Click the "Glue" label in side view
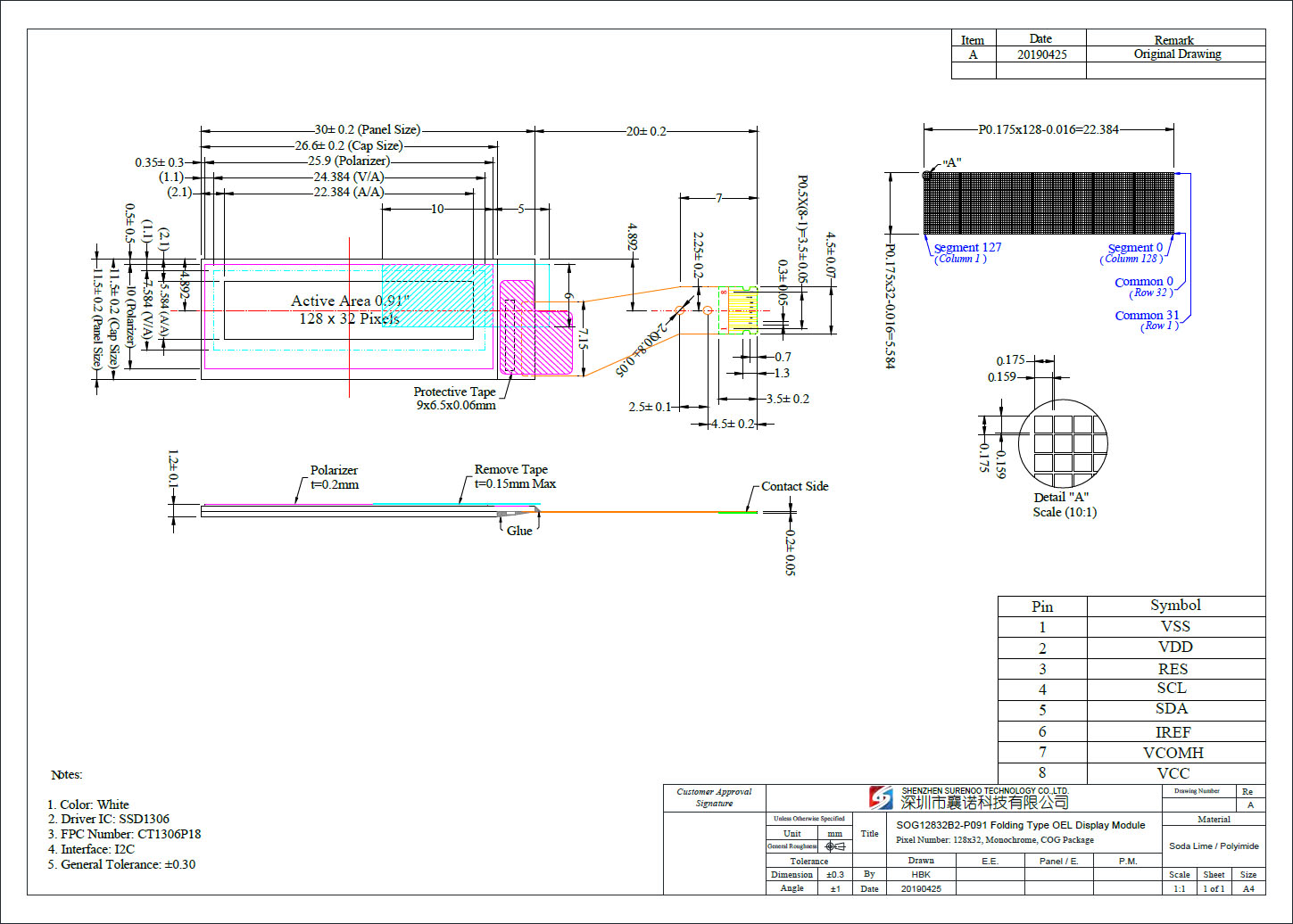 point(519,531)
